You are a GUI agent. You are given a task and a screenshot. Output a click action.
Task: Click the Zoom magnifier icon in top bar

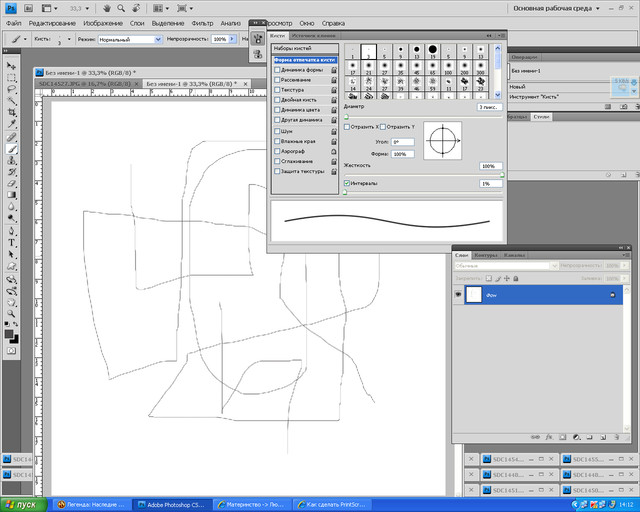pos(121,8)
